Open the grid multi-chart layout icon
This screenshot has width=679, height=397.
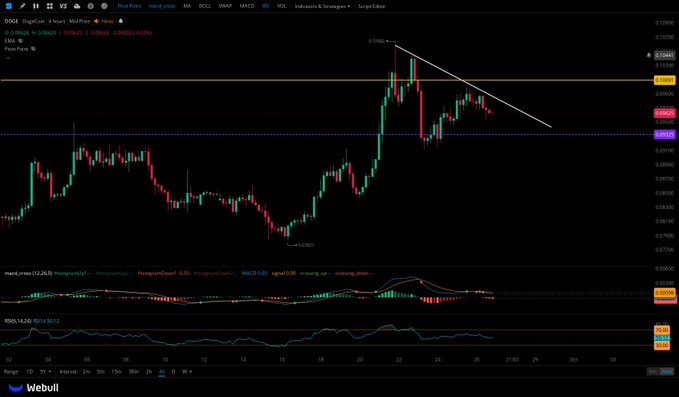click(x=50, y=6)
